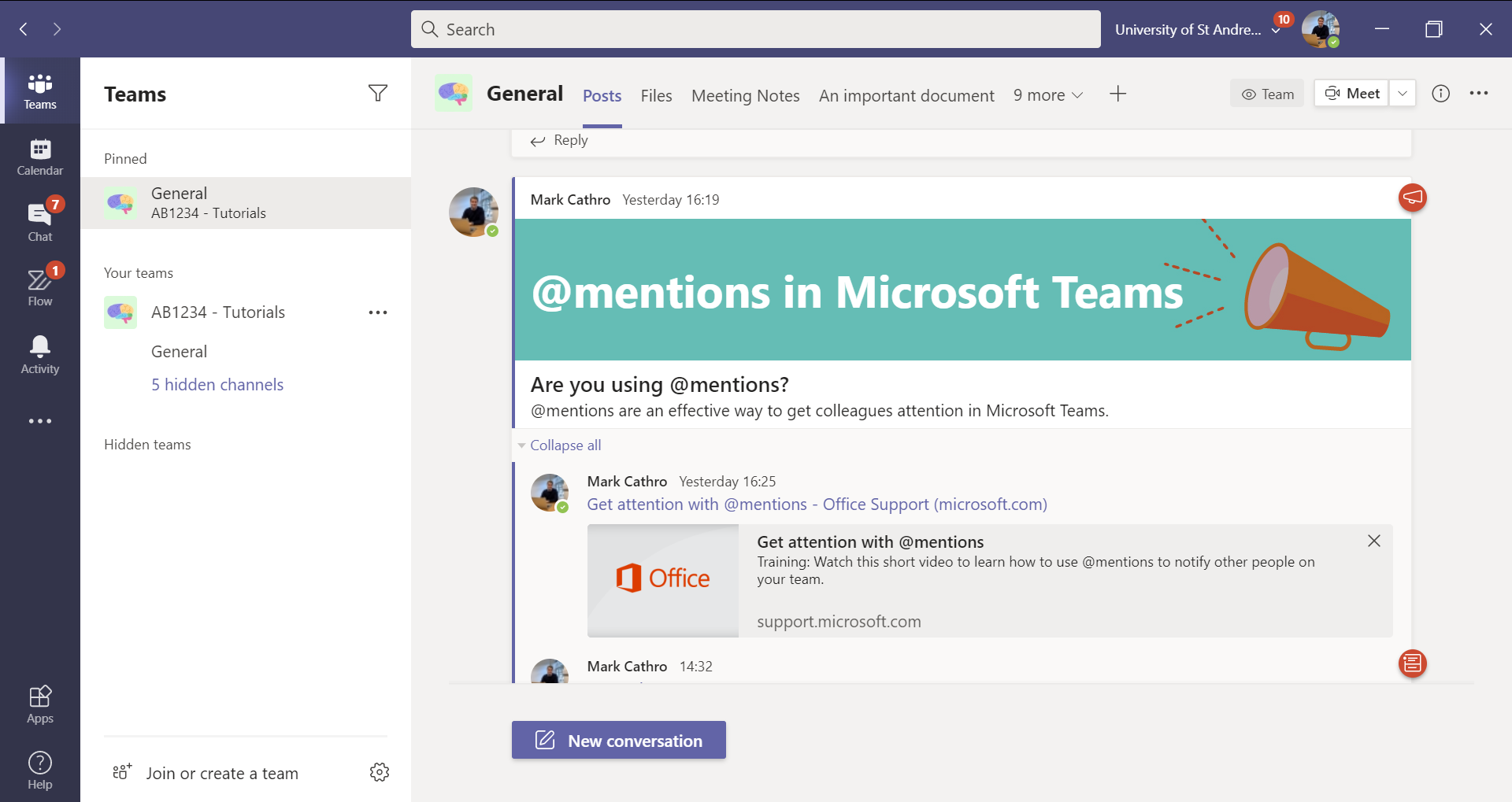Open Chat from the left rail
The width and height of the screenshot is (1512, 802).
[x=40, y=221]
